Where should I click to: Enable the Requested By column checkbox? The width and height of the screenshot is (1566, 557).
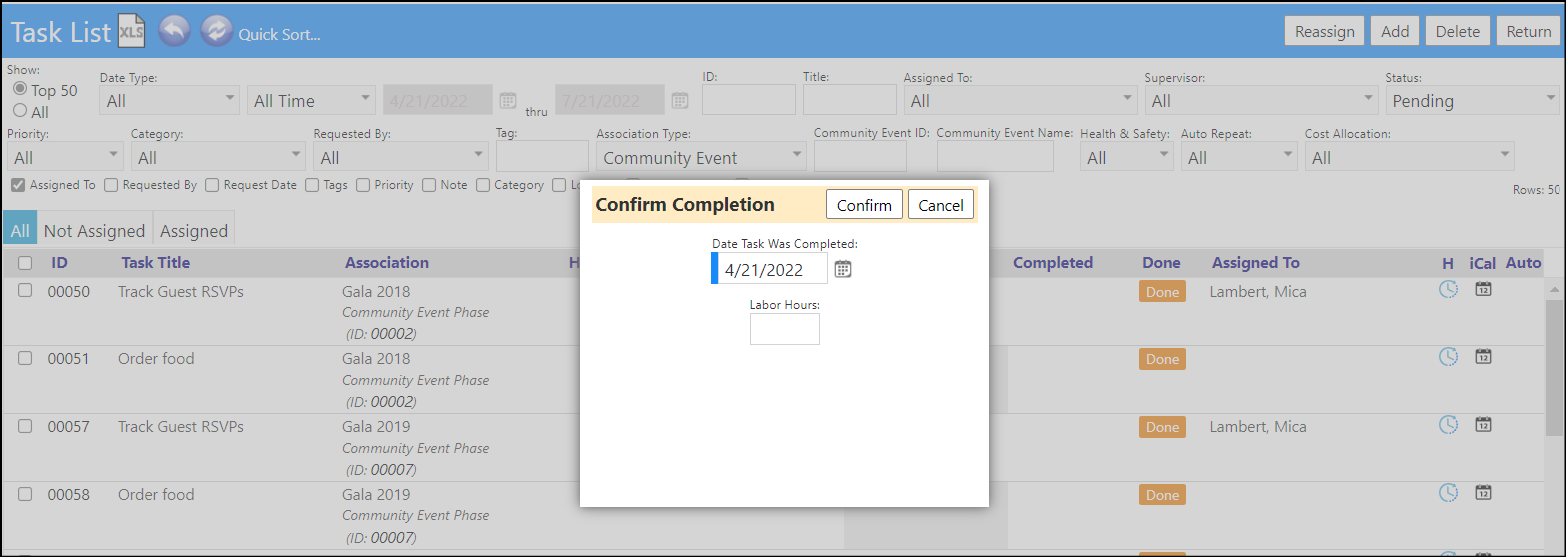pyautogui.click(x=111, y=185)
